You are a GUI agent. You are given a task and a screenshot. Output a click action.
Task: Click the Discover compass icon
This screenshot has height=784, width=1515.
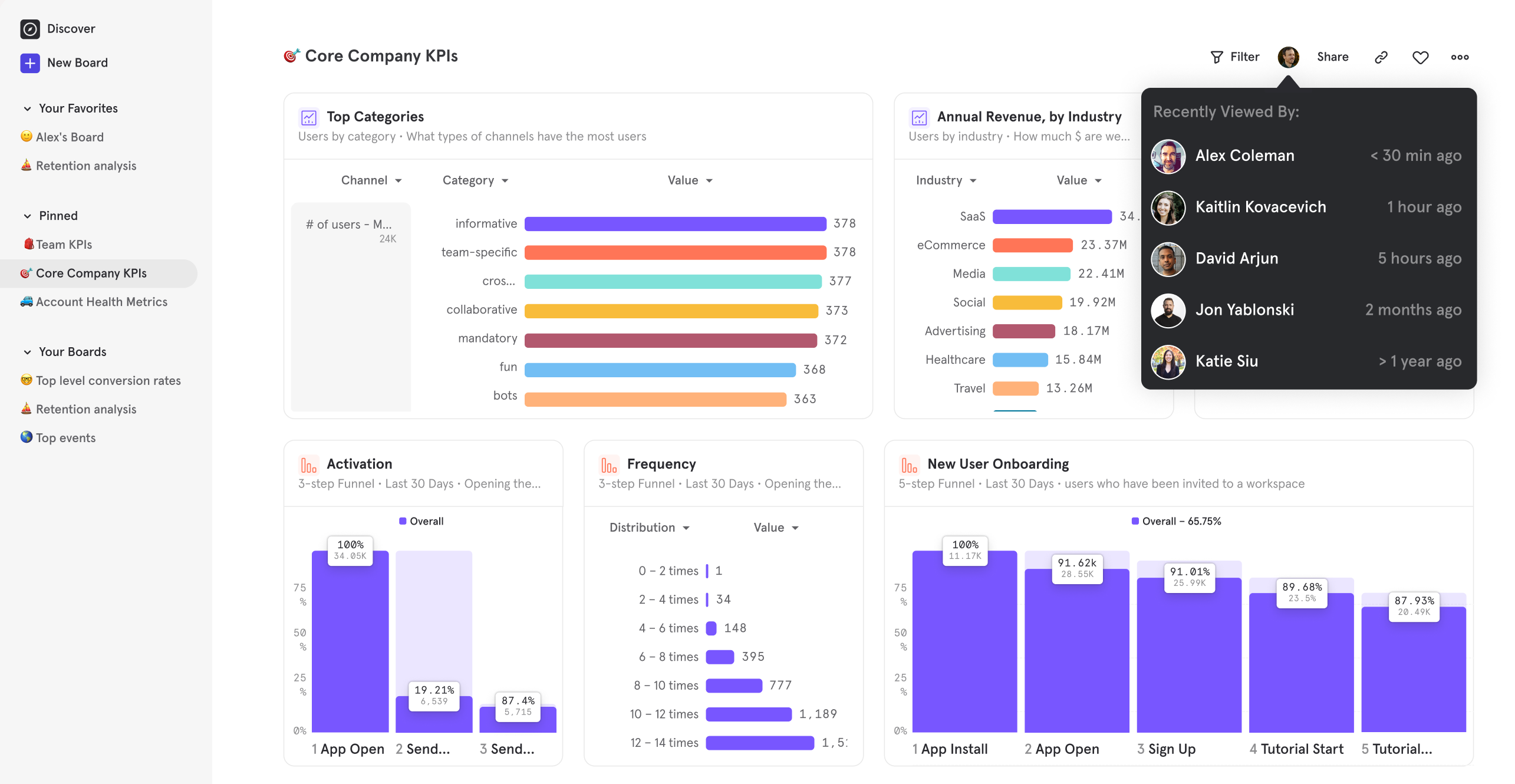(x=30, y=29)
